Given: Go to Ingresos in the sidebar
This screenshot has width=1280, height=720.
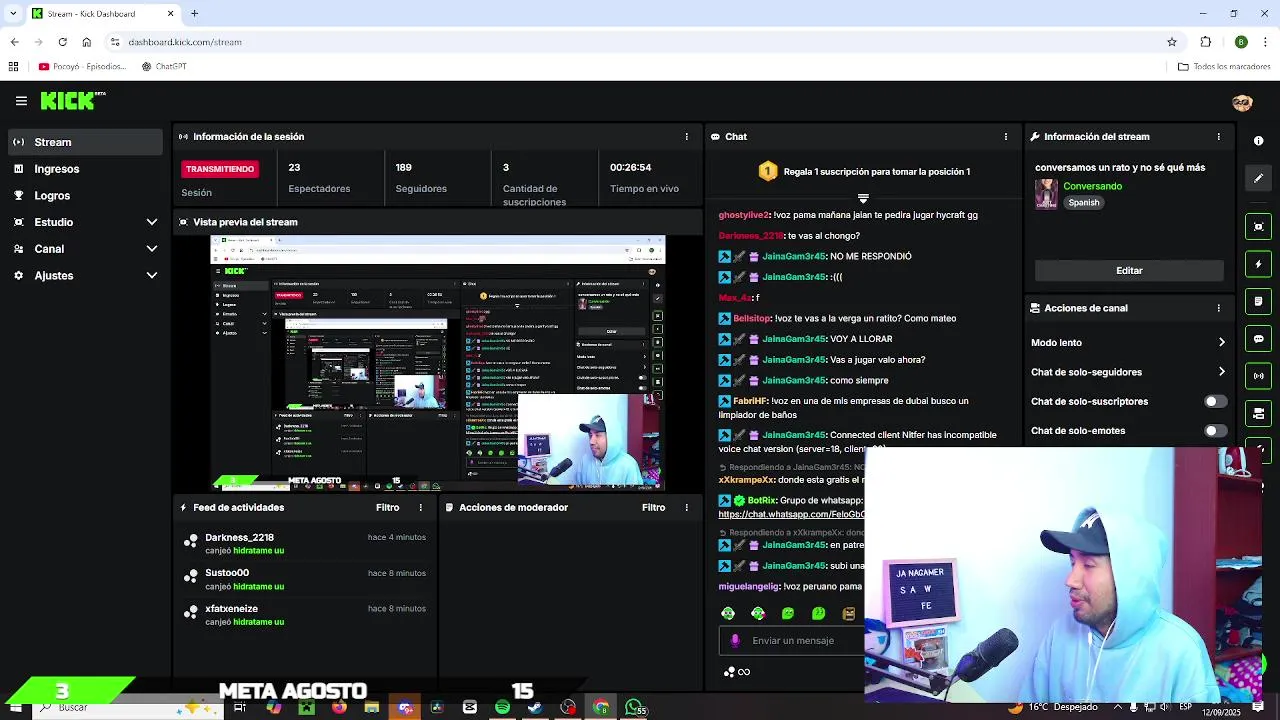Looking at the screenshot, I should (x=85, y=169).
